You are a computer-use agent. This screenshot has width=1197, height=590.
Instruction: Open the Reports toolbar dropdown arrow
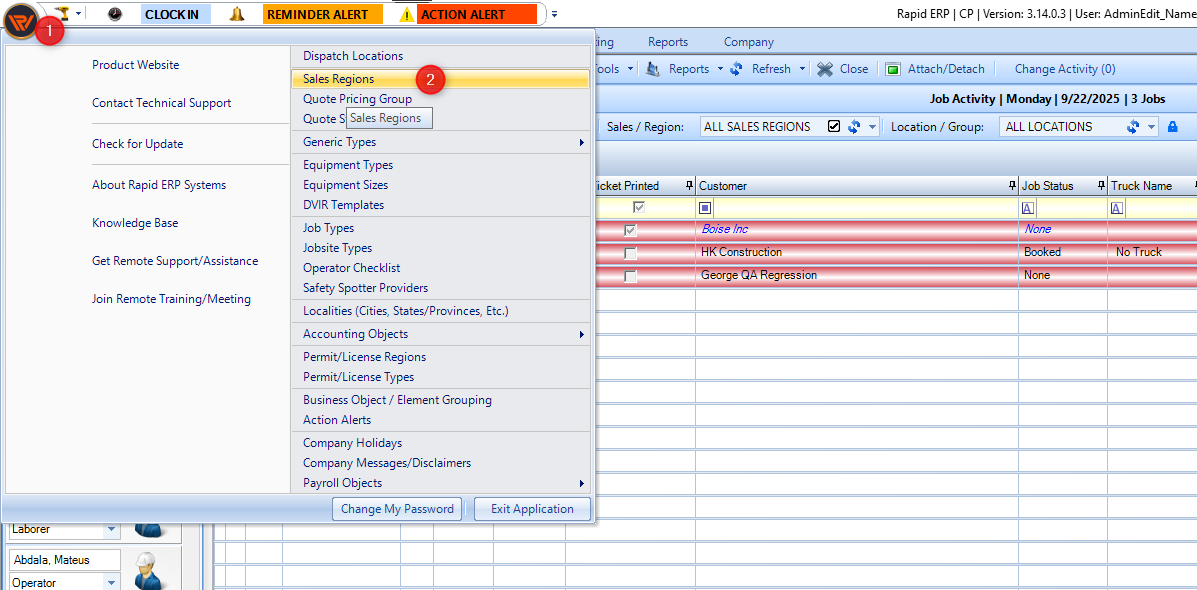(x=720, y=69)
